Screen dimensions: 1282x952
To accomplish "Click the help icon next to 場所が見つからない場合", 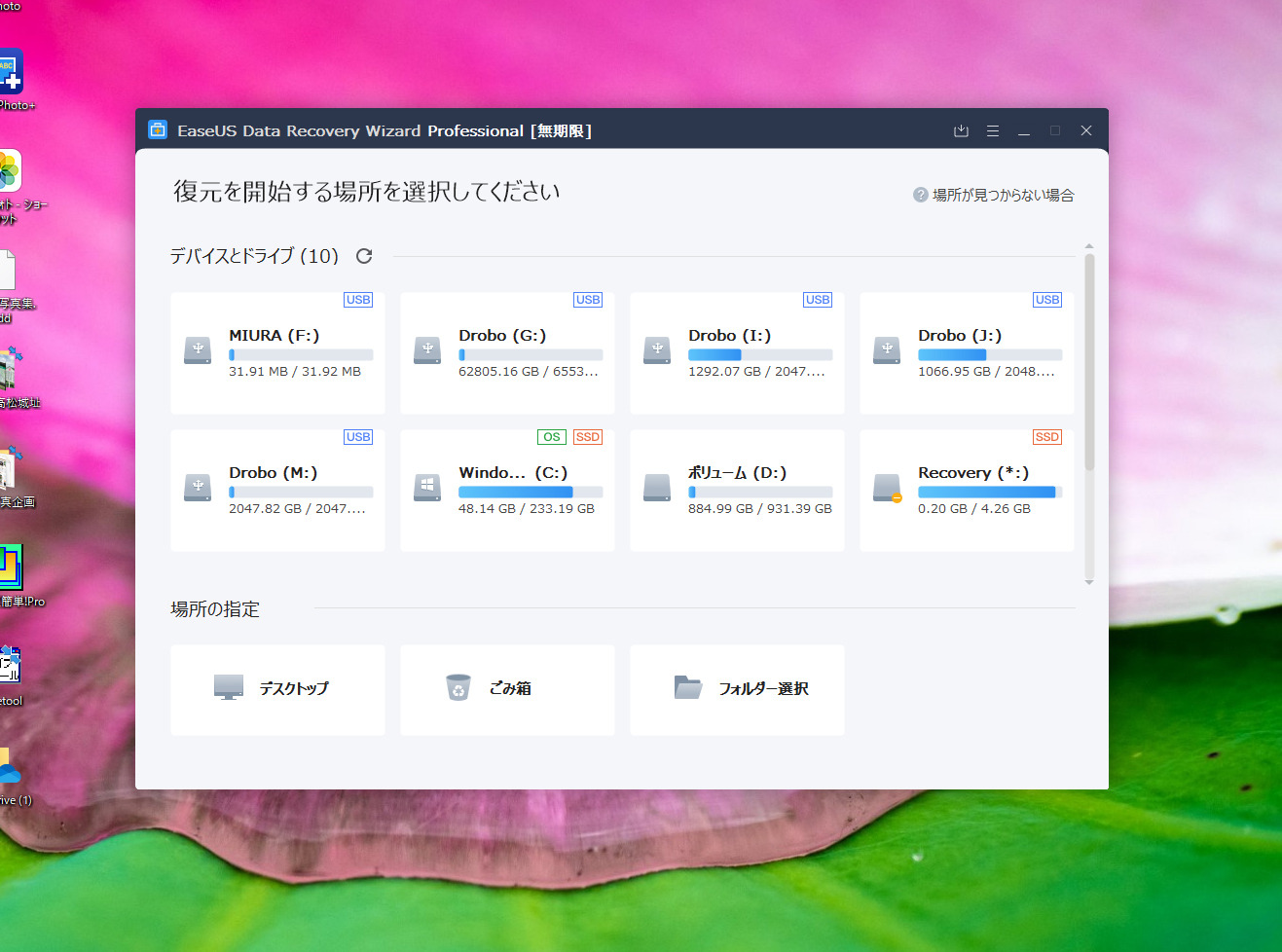I will point(920,195).
